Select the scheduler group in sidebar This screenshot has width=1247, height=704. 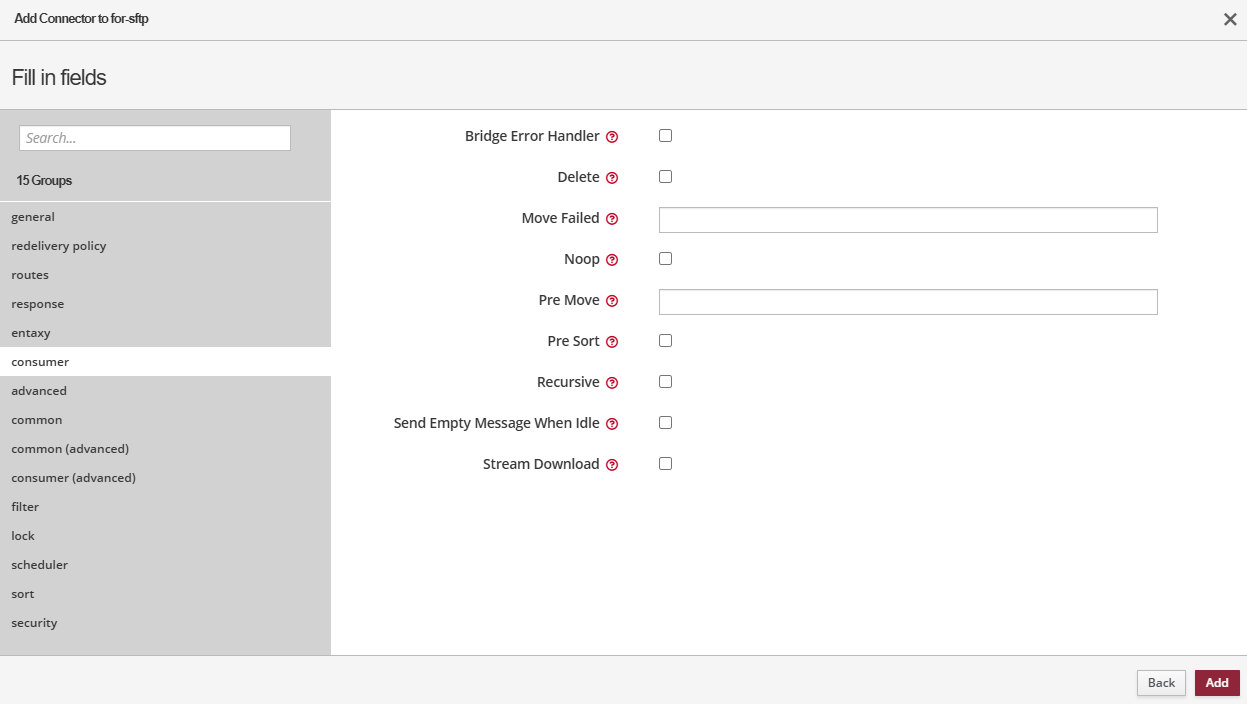click(40, 565)
